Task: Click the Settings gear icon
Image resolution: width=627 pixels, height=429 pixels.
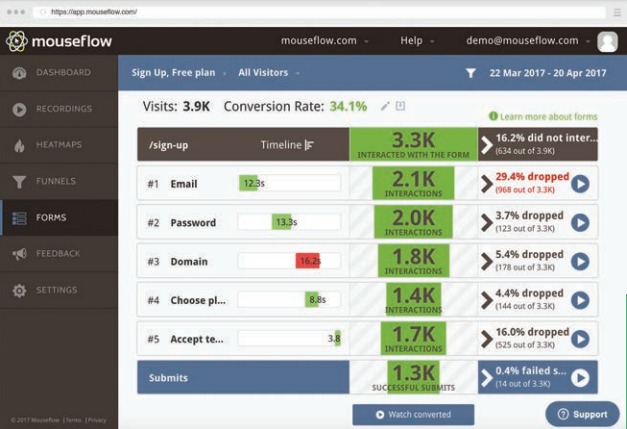Action: tap(19, 291)
